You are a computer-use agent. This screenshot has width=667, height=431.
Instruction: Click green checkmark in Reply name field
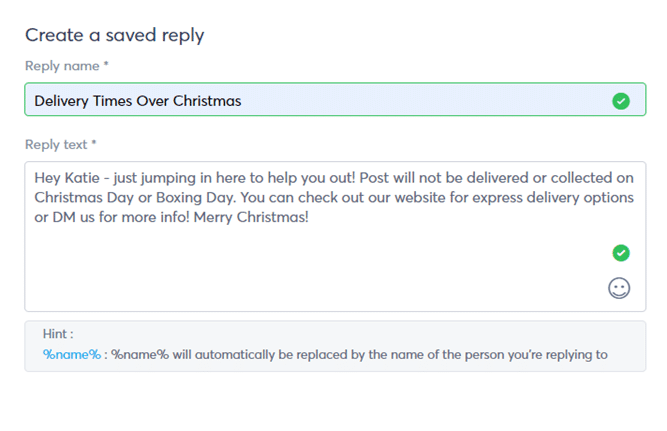621,101
